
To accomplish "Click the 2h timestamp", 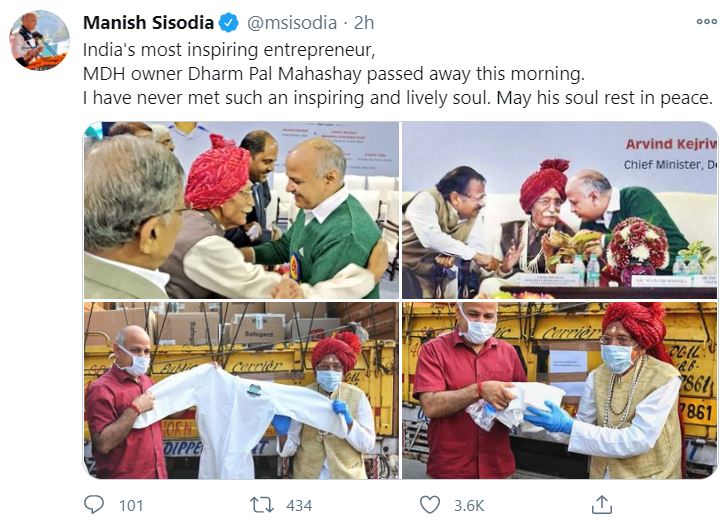I will click(365, 22).
